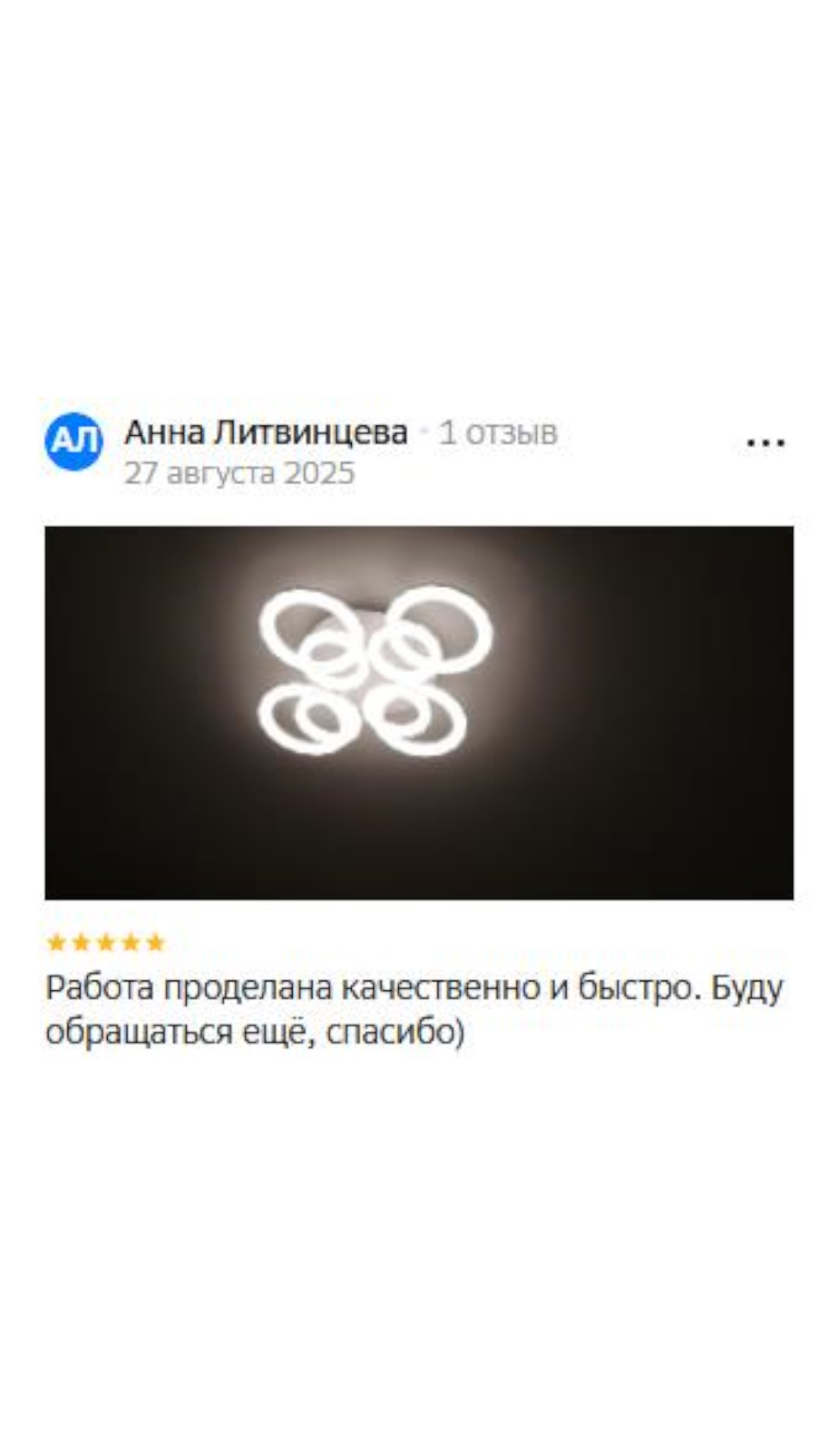819x1456 pixels.
Task: Click the date 27 августа 2025
Action: click(x=240, y=474)
